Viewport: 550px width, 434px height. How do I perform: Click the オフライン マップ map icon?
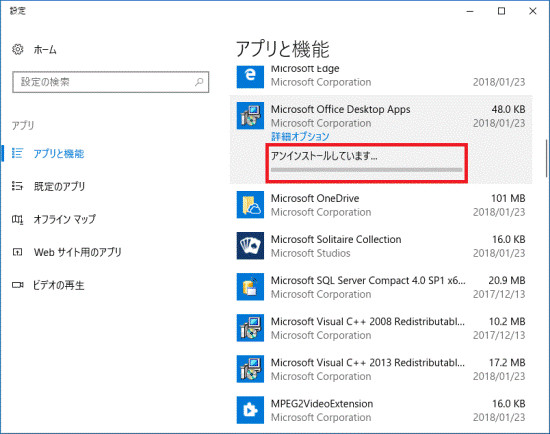17,219
